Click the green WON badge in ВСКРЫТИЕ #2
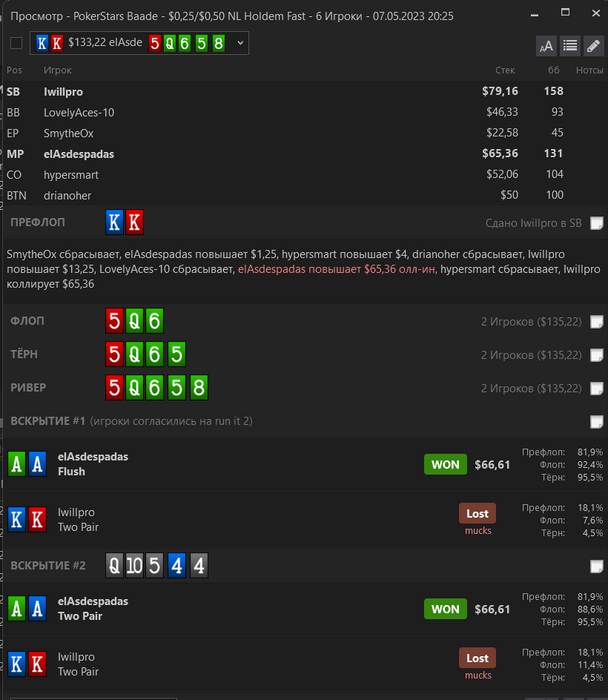 point(445,609)
